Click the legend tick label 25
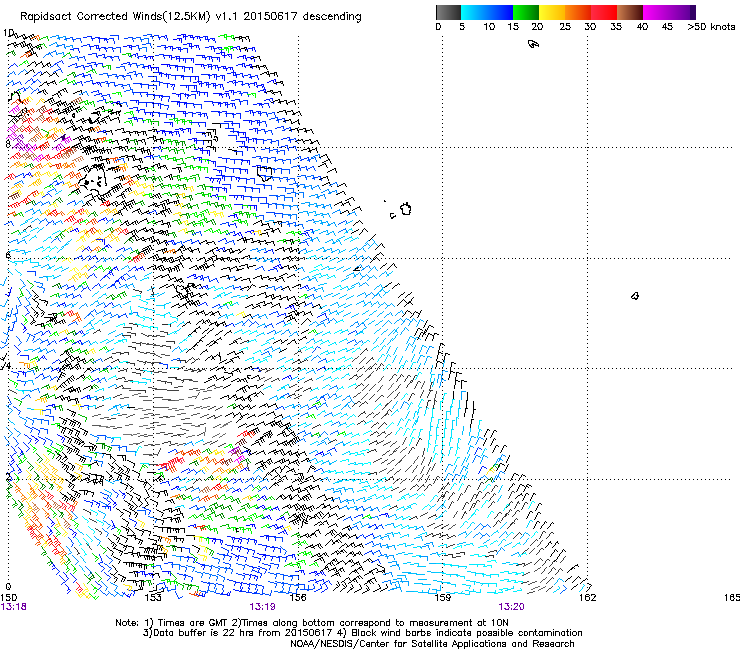The width and height of the screenshot is (740, 650). click(x=565, y=26)
